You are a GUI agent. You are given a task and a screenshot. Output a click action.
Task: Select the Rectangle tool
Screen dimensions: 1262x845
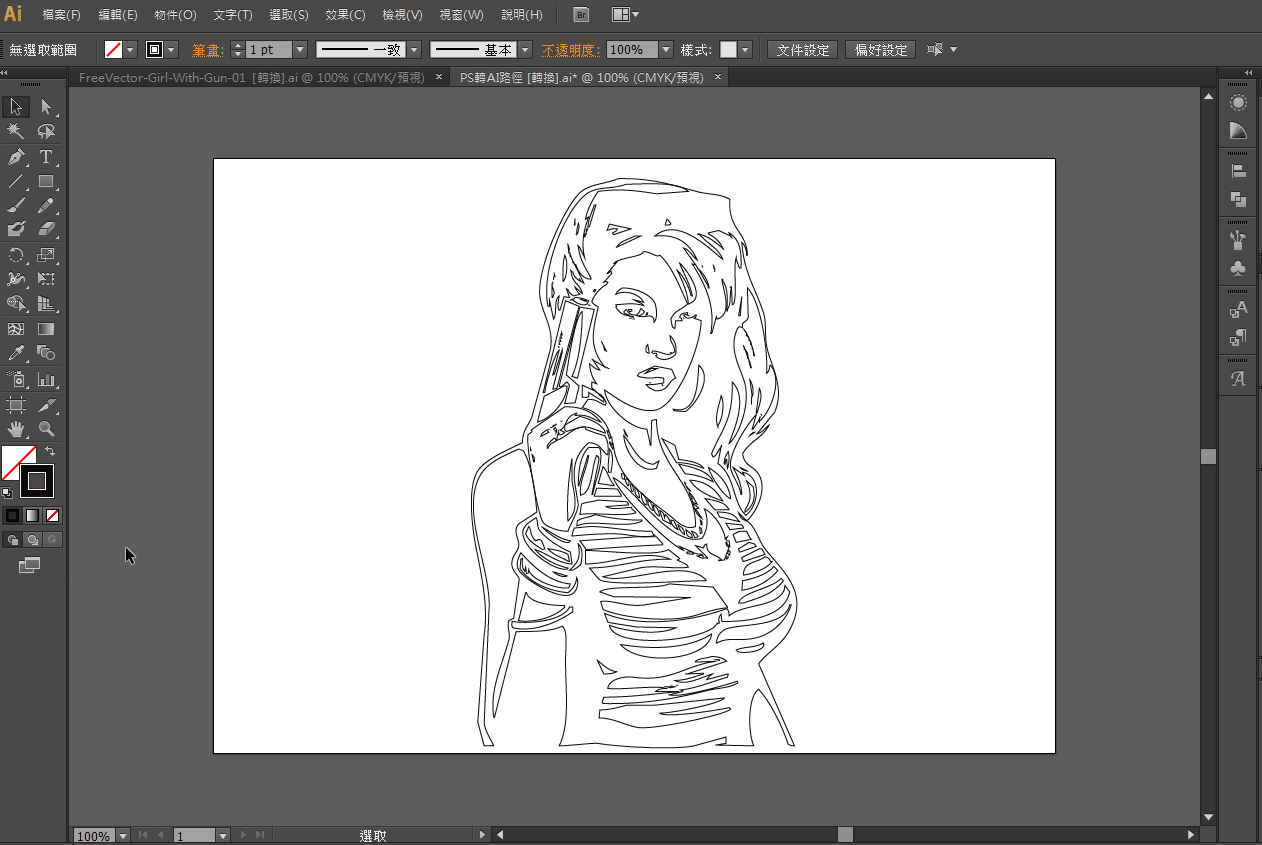pos(46,181)
